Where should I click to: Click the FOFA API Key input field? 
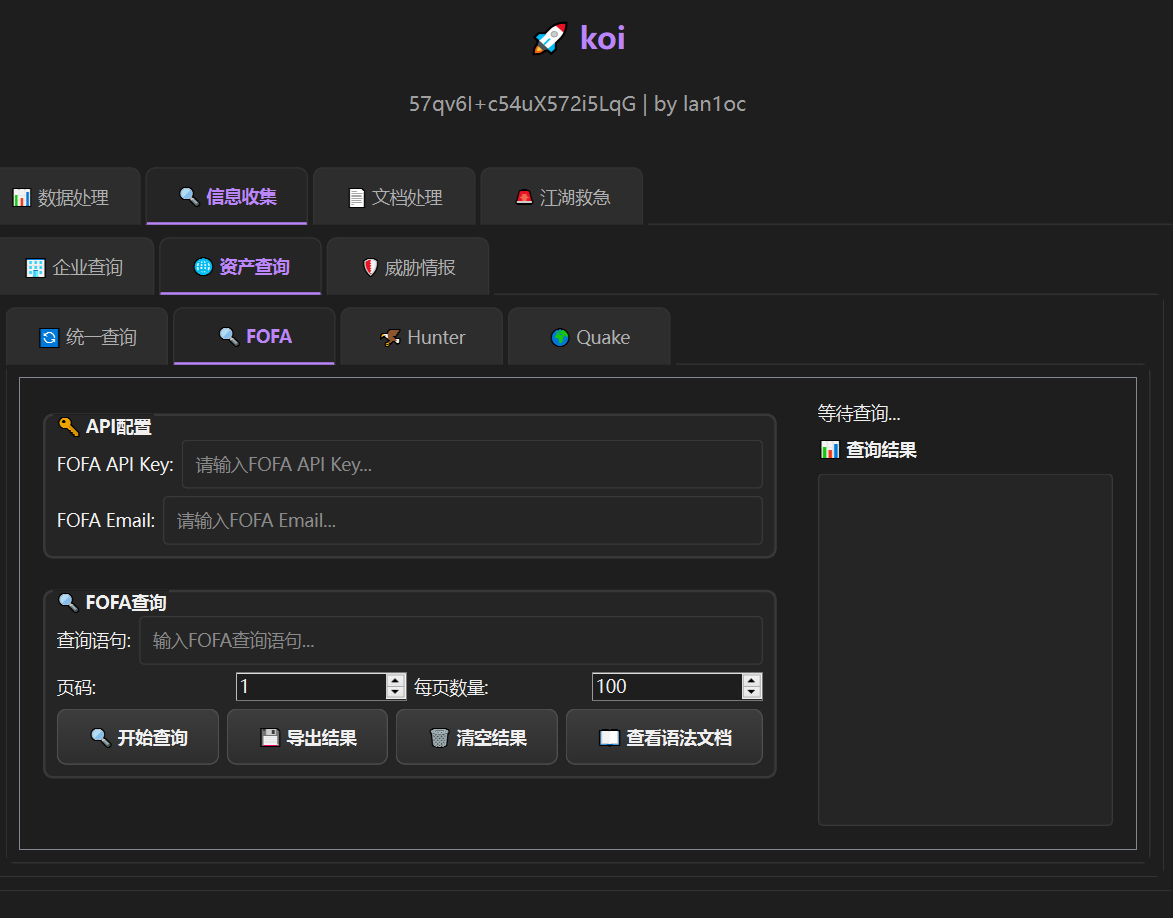[x=472, y=465]
